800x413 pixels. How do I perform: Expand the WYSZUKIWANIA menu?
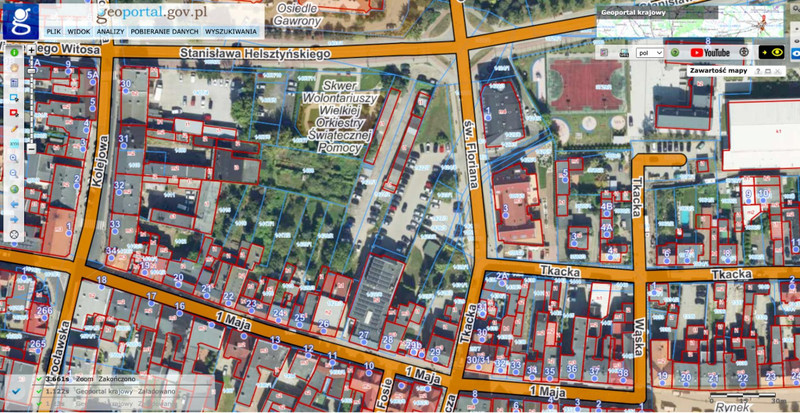pos(232,32)
